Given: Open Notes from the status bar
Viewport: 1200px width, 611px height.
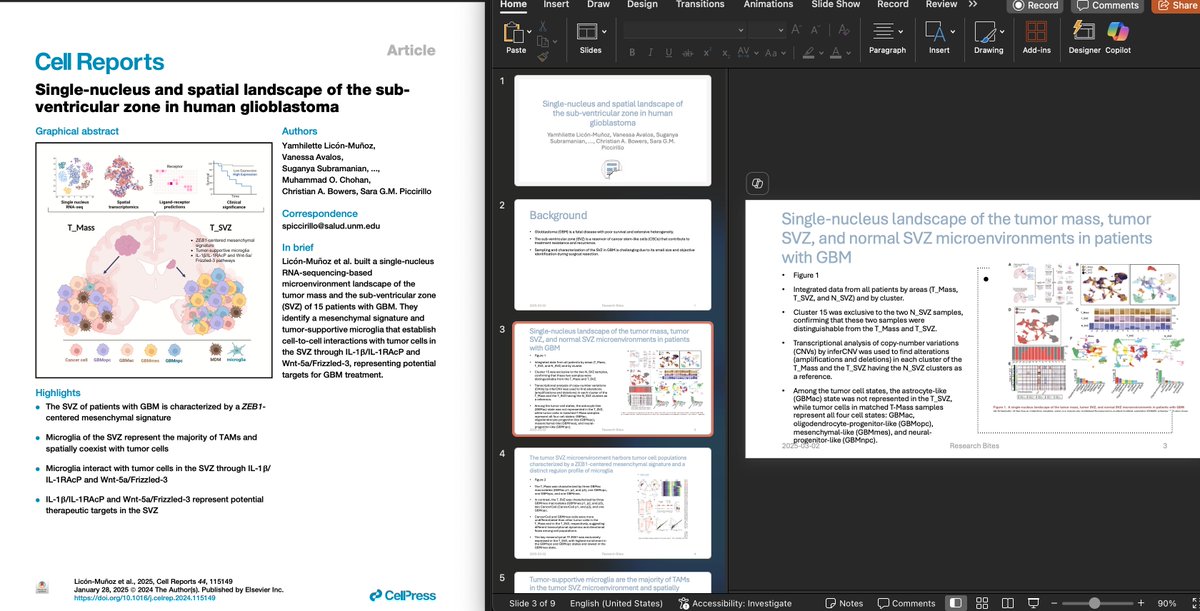Looking at the screenshot, I should click(844, 603).
